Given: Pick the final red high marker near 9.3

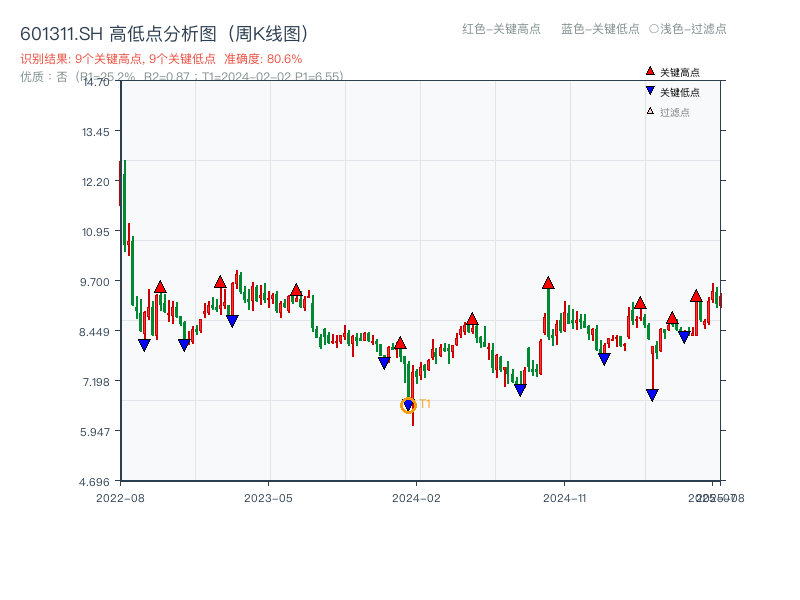Looking at the screenshot, I should tap(696, 295).
